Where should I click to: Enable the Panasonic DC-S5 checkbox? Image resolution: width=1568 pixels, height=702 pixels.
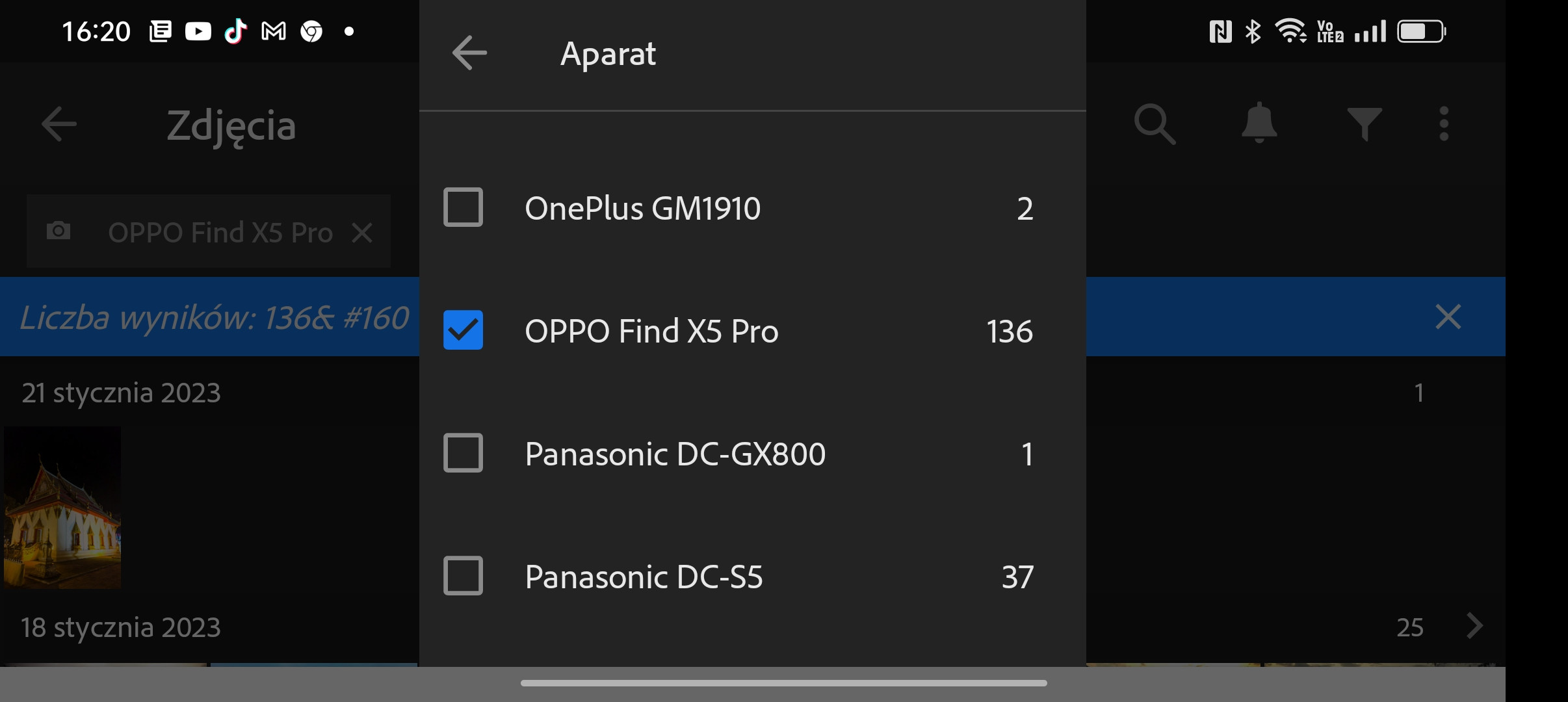tap(463, 576)
